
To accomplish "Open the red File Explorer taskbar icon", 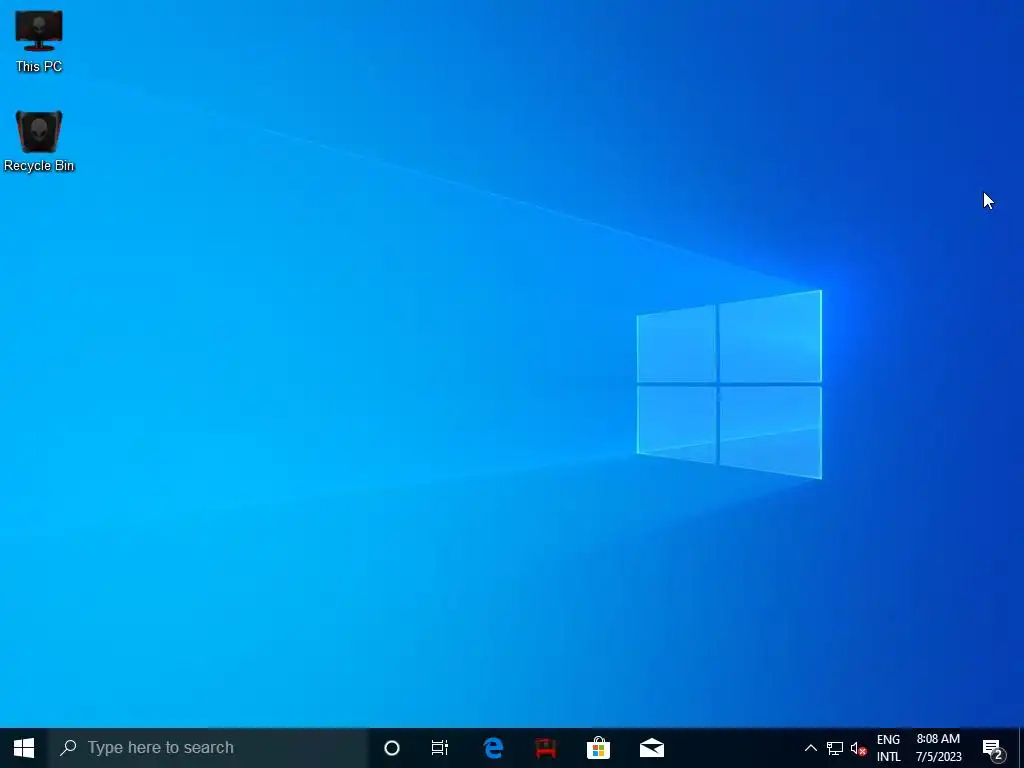I will tap(546, 748).
